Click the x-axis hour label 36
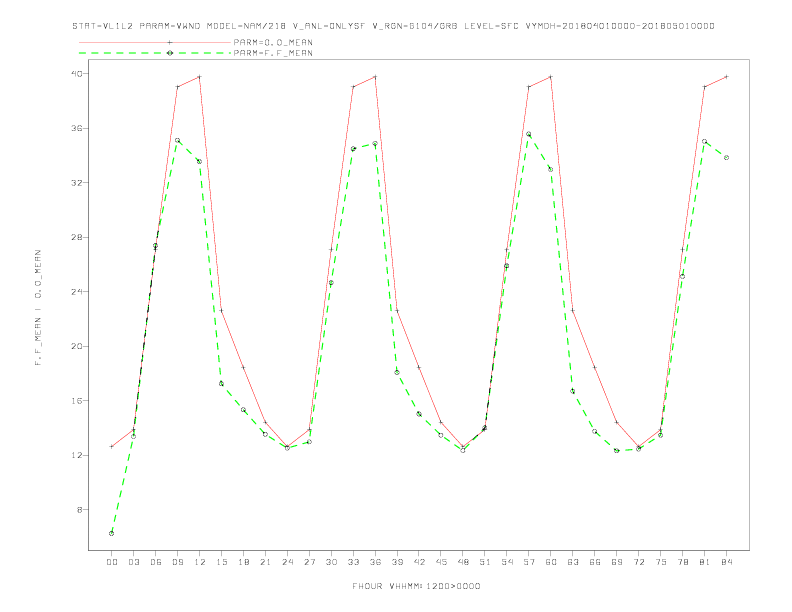The width and height of the screenshot is (792, 612). click(x=375, y=562)
